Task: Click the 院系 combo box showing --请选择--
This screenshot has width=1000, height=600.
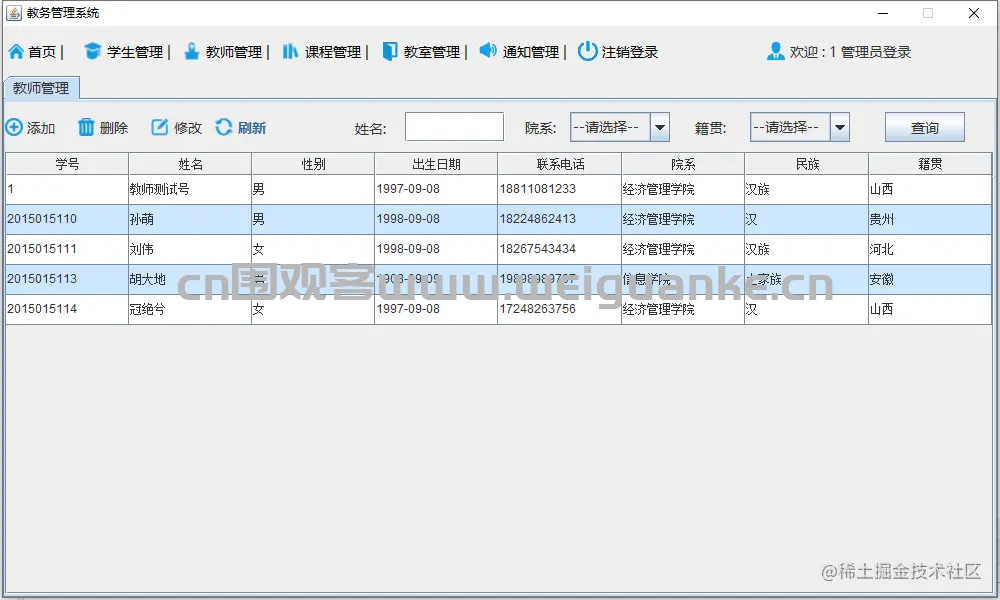Action: point(620,128)
